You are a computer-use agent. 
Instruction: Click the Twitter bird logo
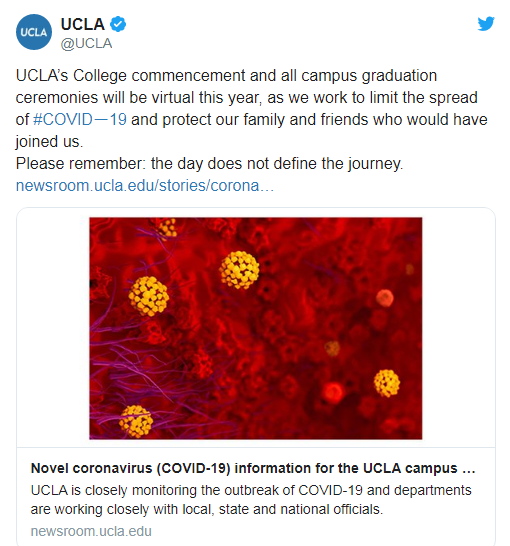[486, 24]
